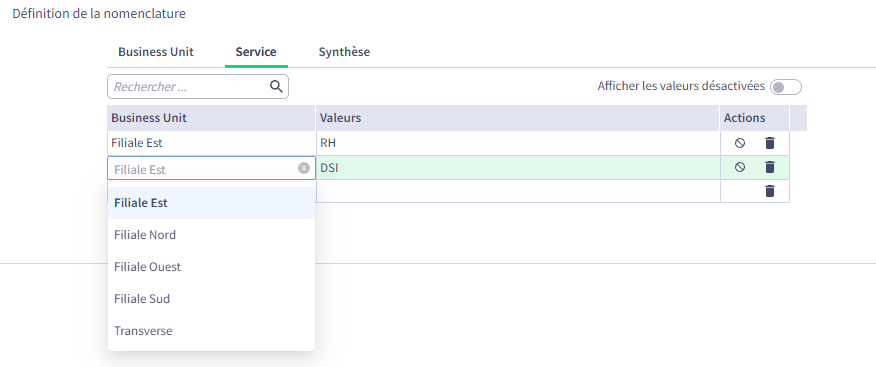876x367 pixels.
Task: Toggle Afficher les valeurs désactivées switch
Action: pyautogui.click(x=785, y=87)
